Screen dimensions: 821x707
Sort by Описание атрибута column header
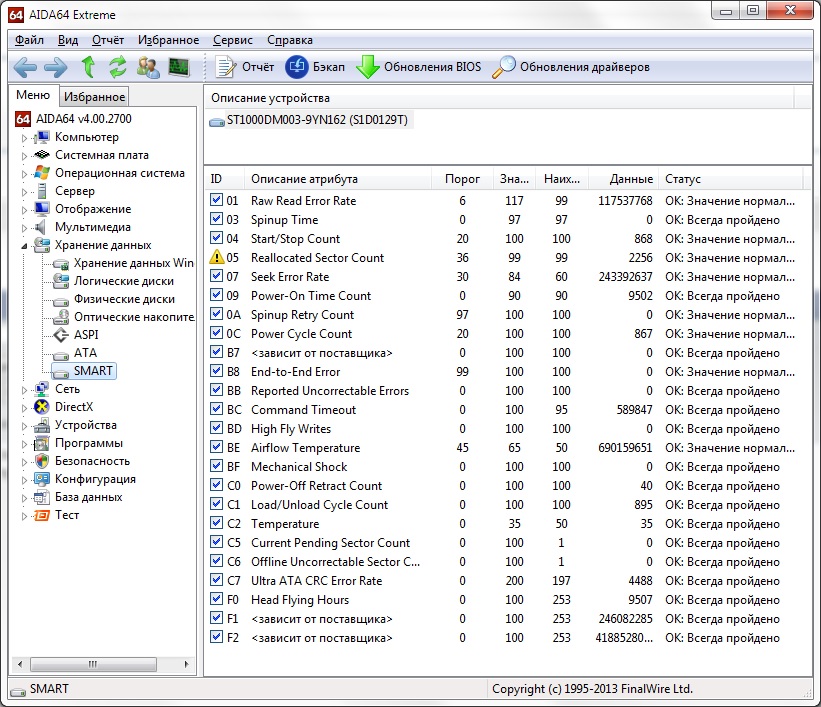[337, 179]
